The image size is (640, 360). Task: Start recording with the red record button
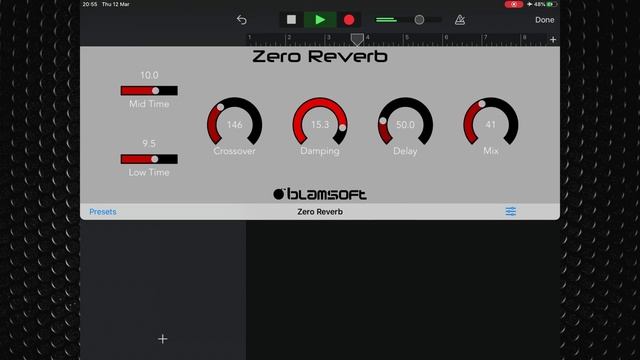[349, 20]
